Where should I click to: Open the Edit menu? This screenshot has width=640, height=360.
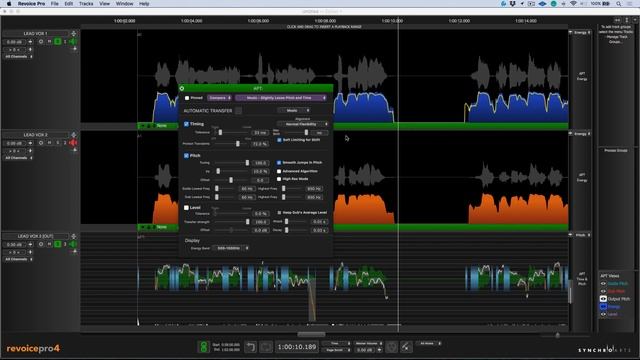tap(69, 4)
